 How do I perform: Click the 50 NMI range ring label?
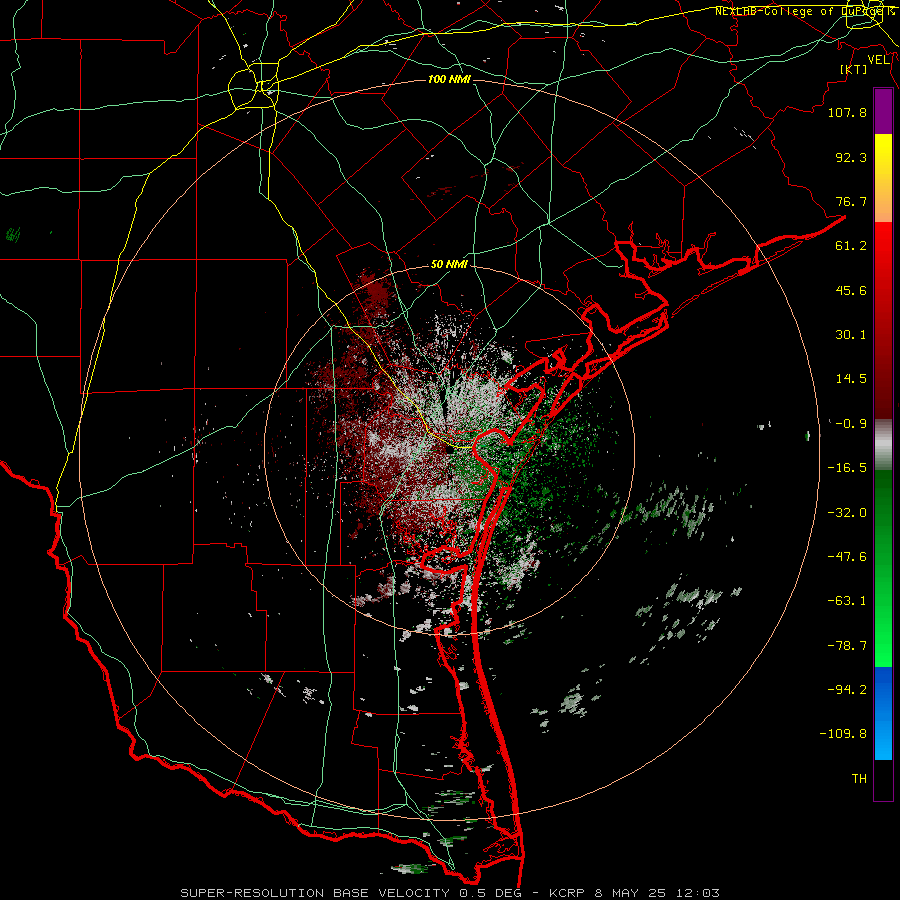tap(449, 264)
